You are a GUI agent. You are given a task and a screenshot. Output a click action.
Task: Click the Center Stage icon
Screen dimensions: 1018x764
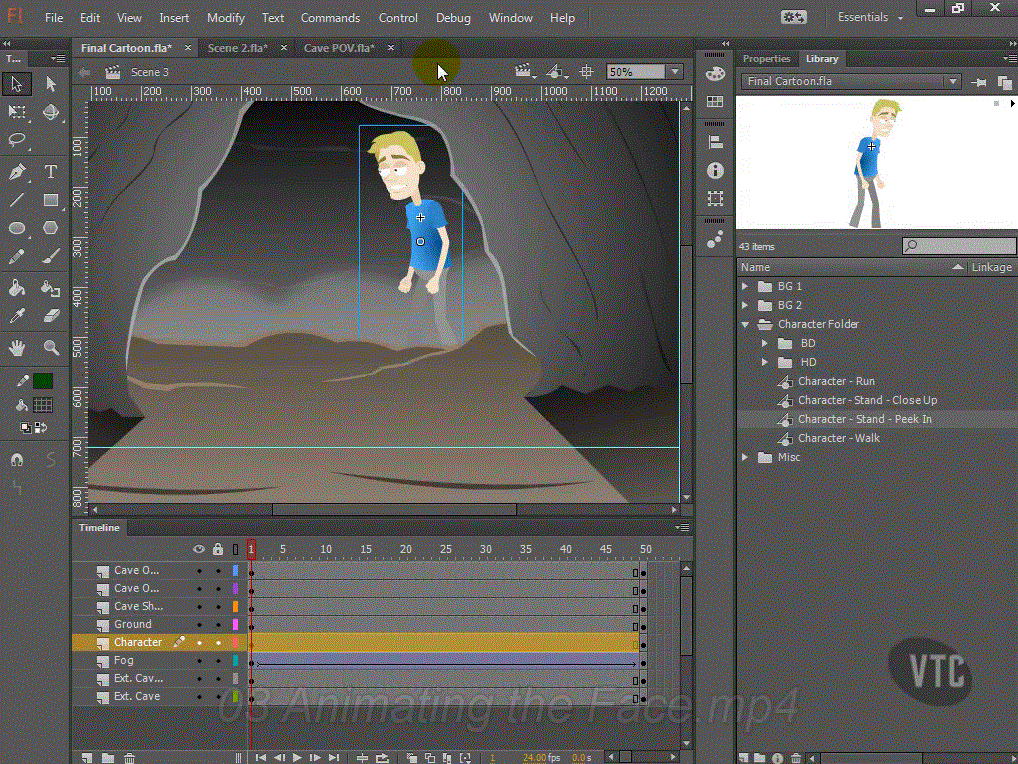point(586,71)
